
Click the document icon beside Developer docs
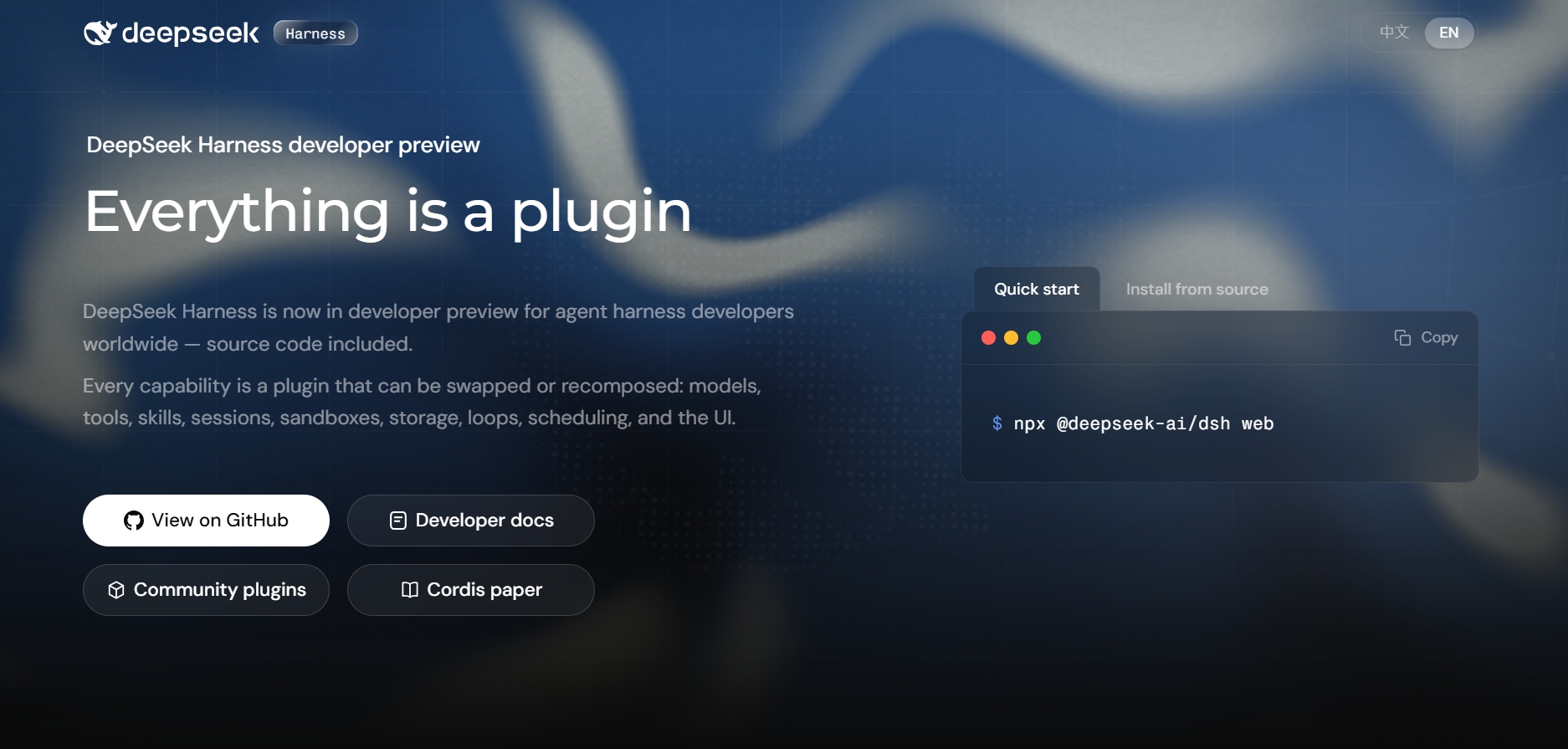(398, 521)
